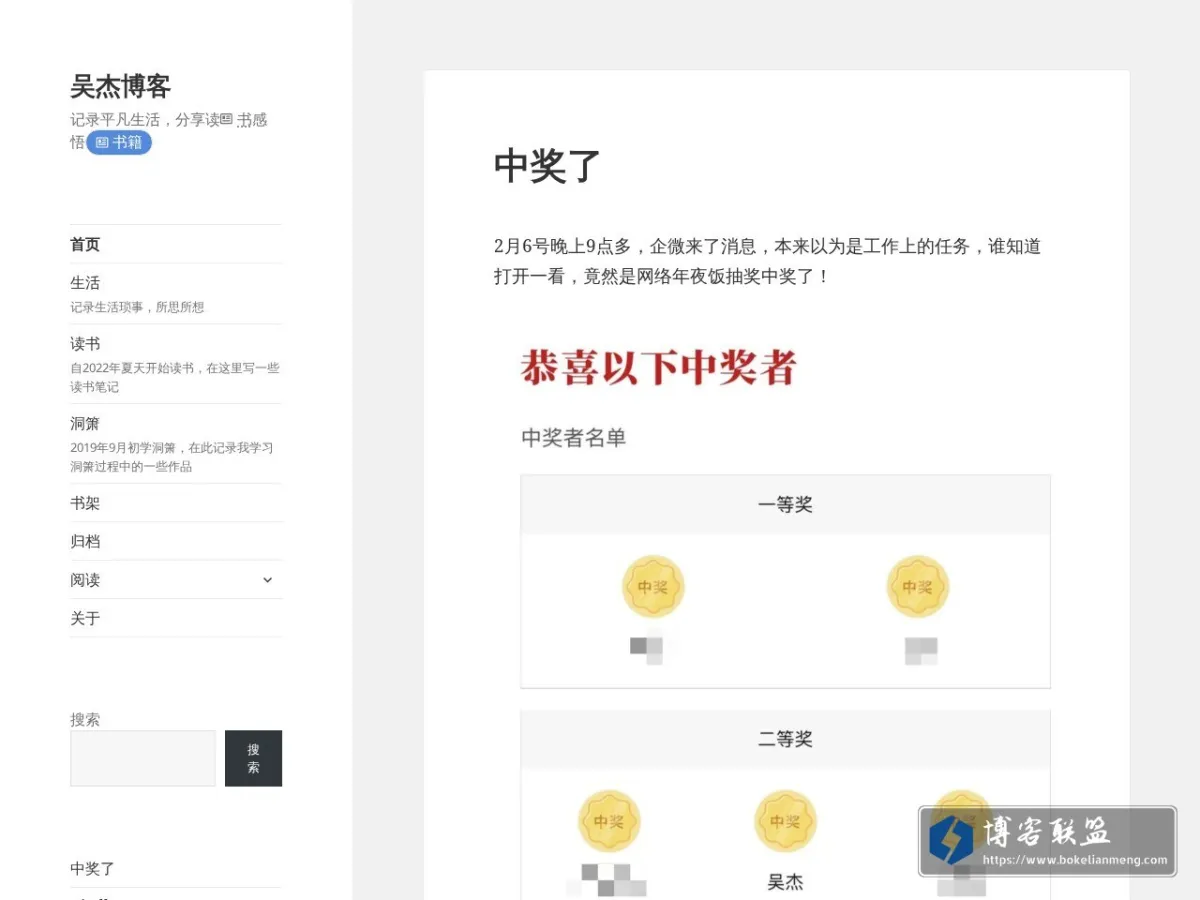This screenshot has width=1200, height=900.
Task: Click the 吴杰 winner name
Action: pyautogui.click(x=785, y=883)
